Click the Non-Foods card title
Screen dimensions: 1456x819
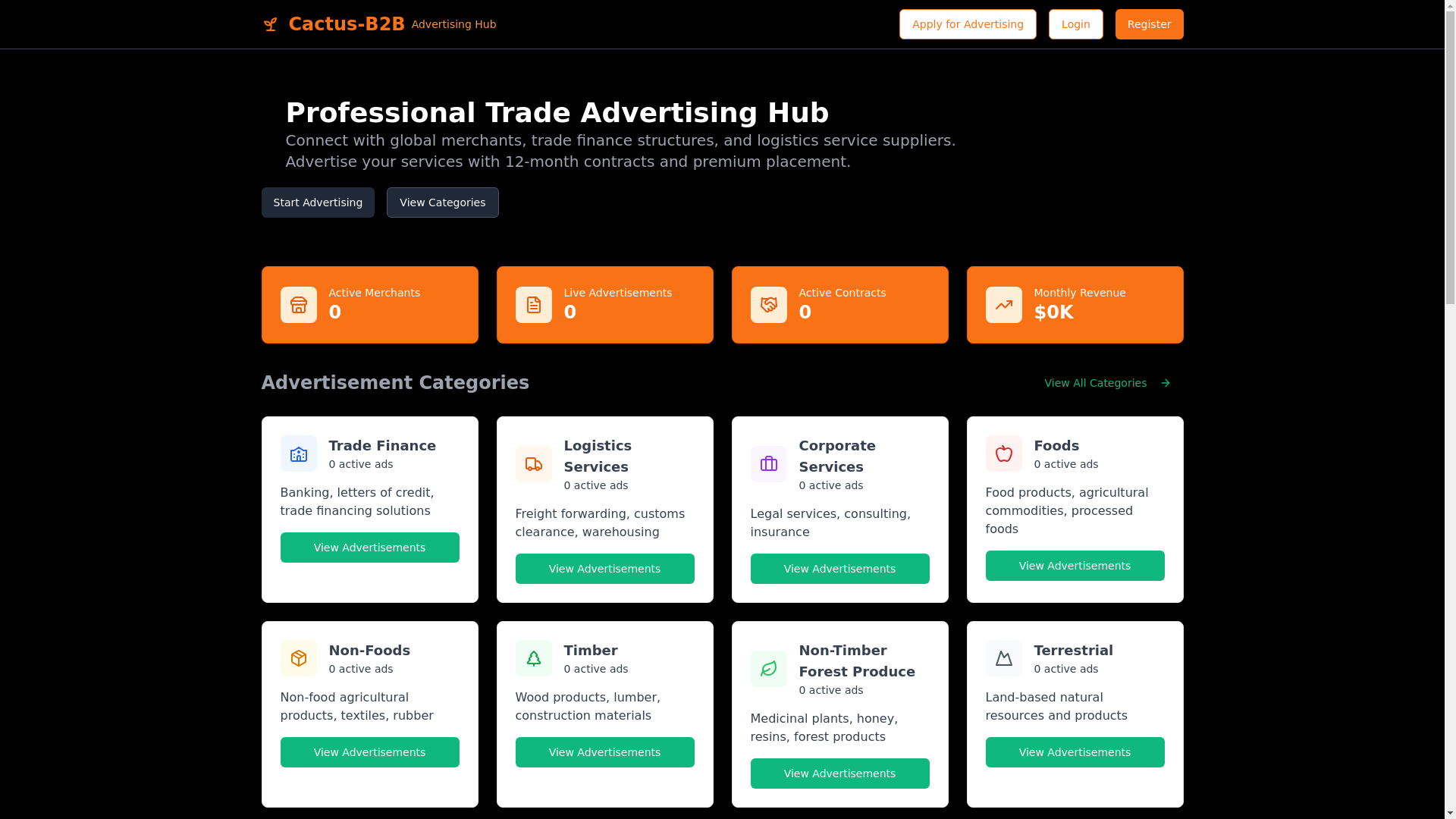pos(369,651)
